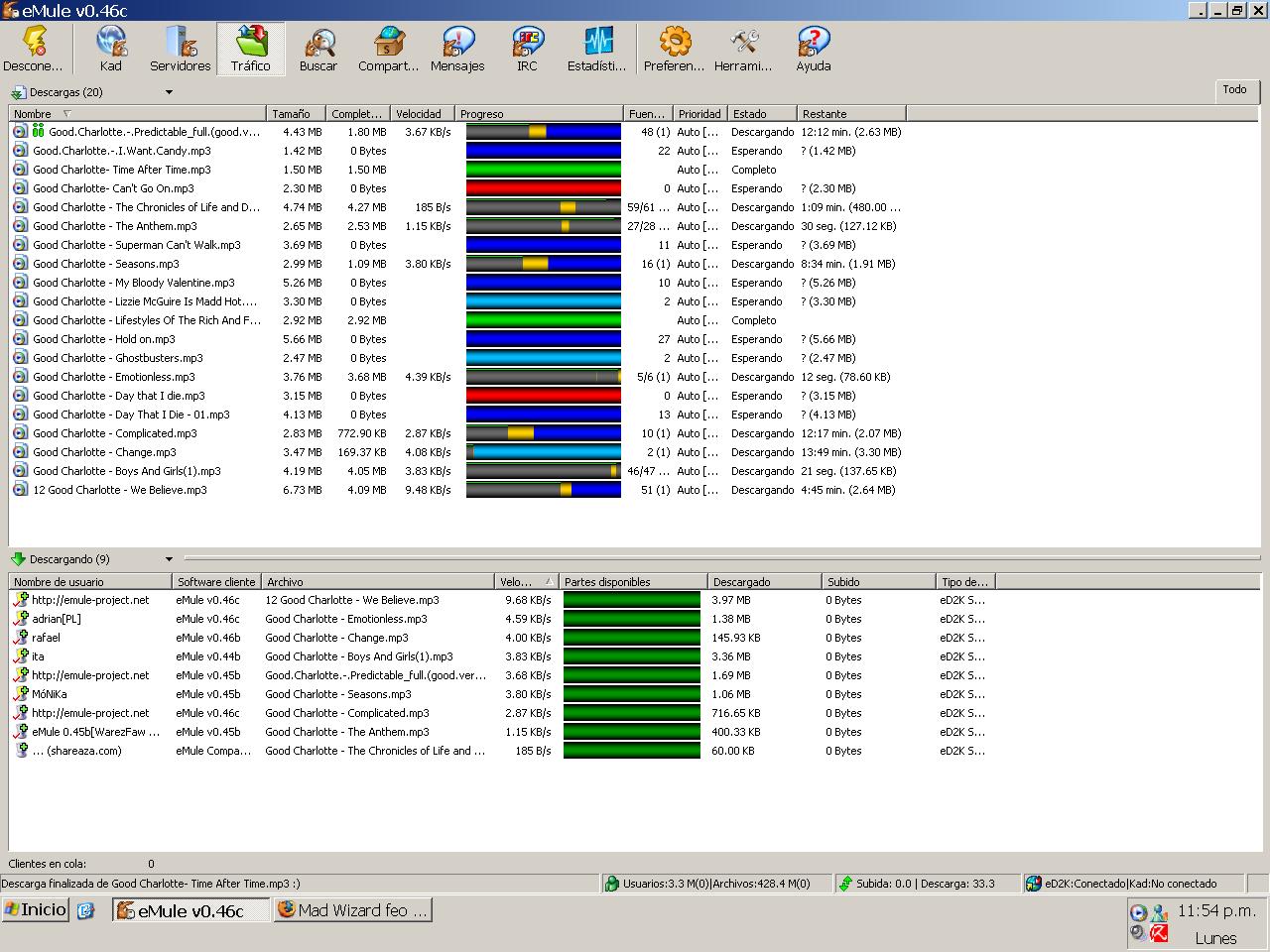Click the red progress bar of Can't Go On.mp3

point(544,188)
